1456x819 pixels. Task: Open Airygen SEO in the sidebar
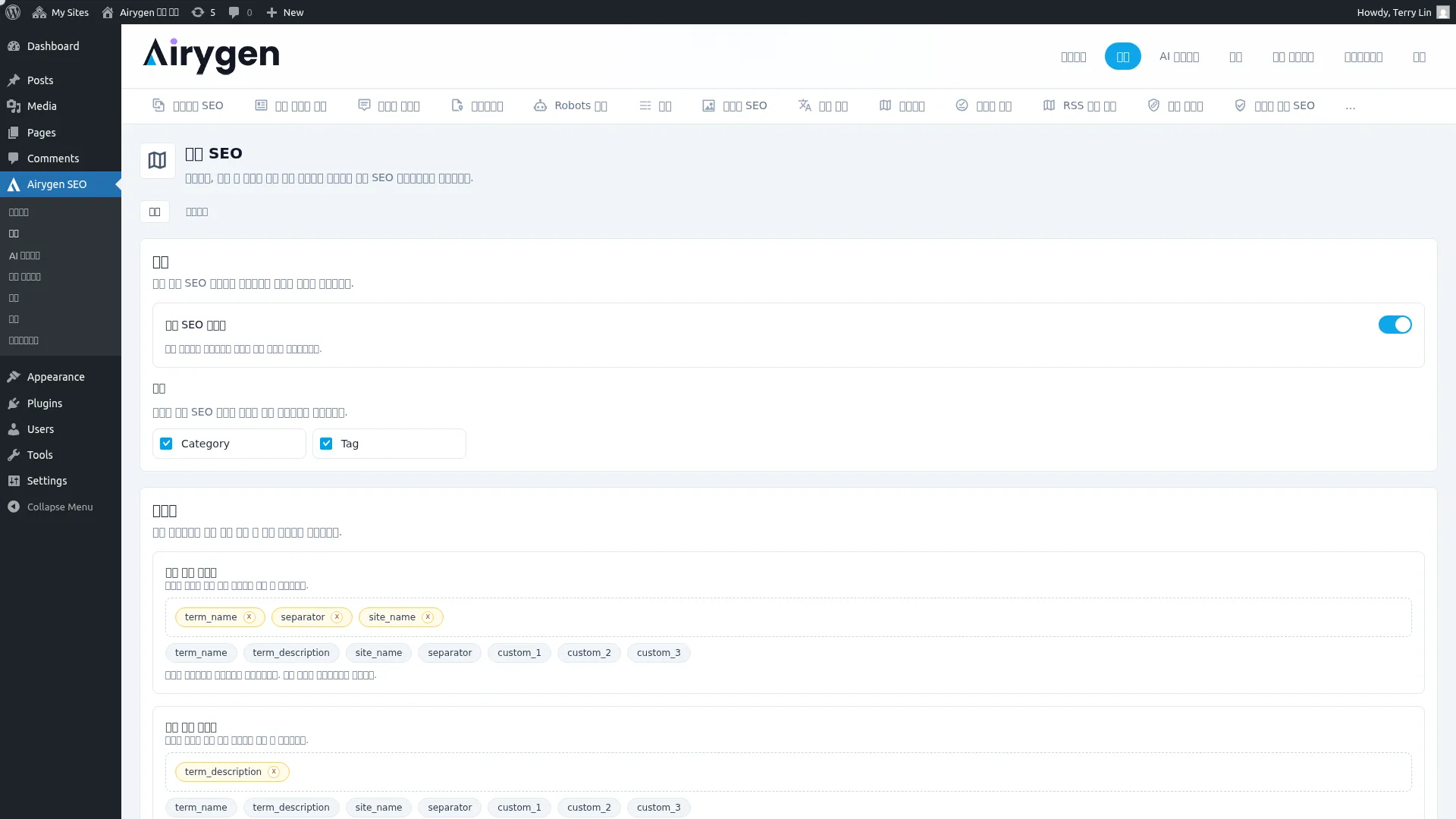pyautogui.click(x=61, y=184)
